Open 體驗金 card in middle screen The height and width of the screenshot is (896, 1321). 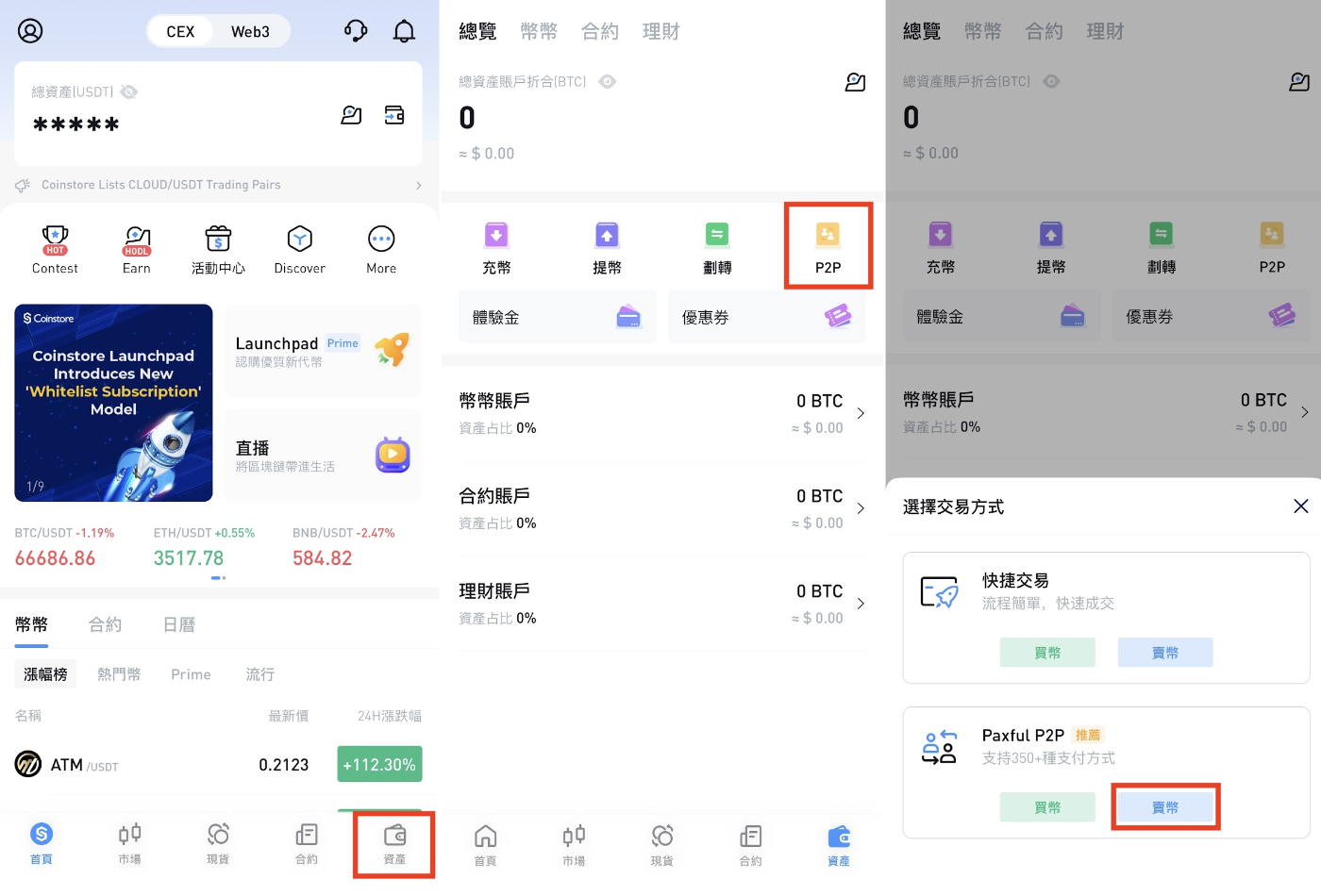point(558,317)
